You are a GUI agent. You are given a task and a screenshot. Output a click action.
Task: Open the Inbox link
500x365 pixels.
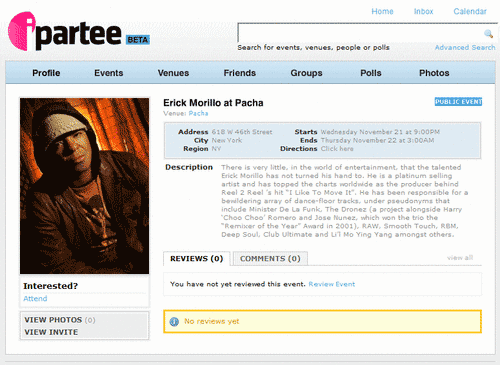423,11
